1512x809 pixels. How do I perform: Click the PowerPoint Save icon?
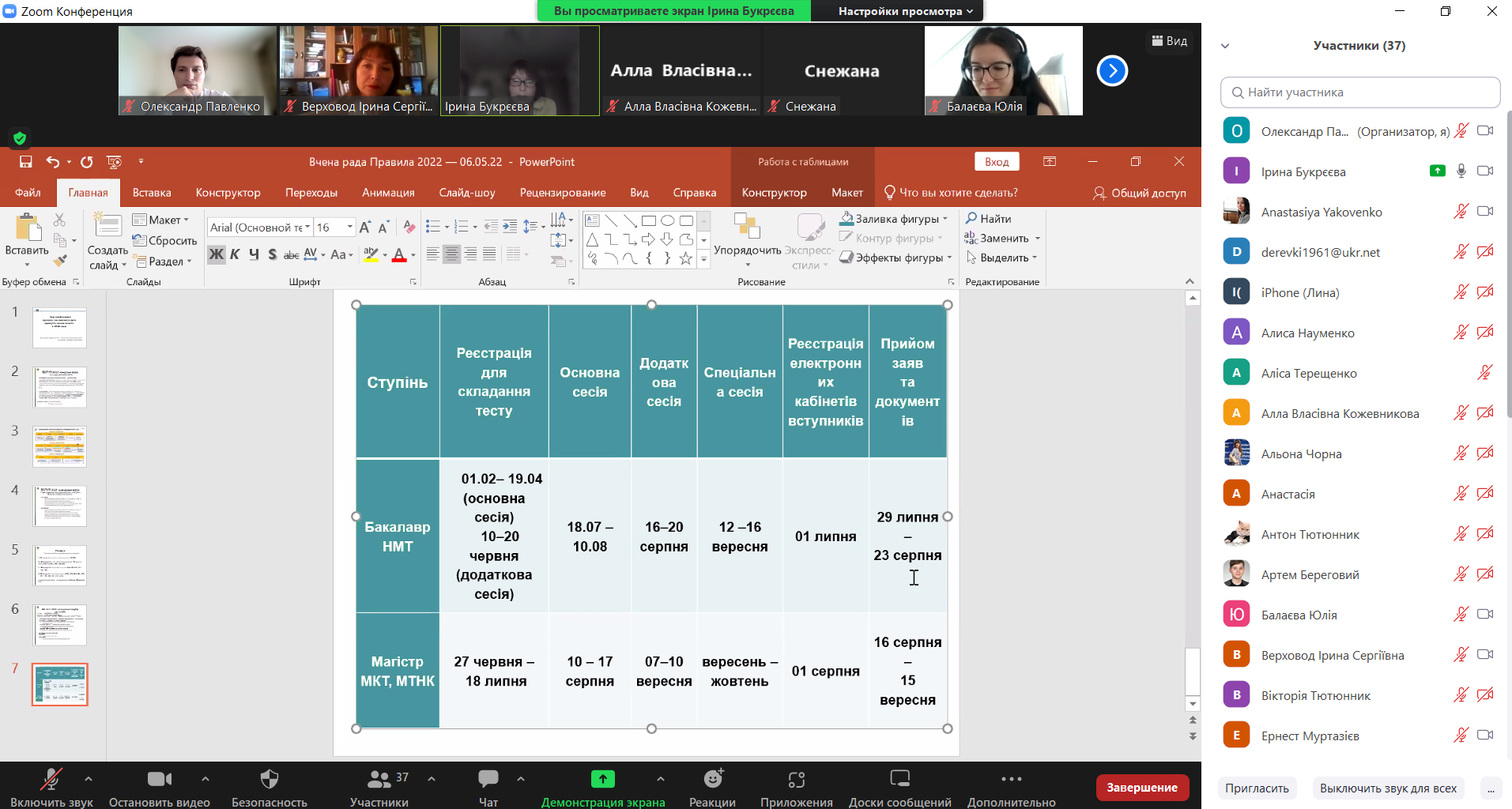pyautogui.click(x=26, y=162)
